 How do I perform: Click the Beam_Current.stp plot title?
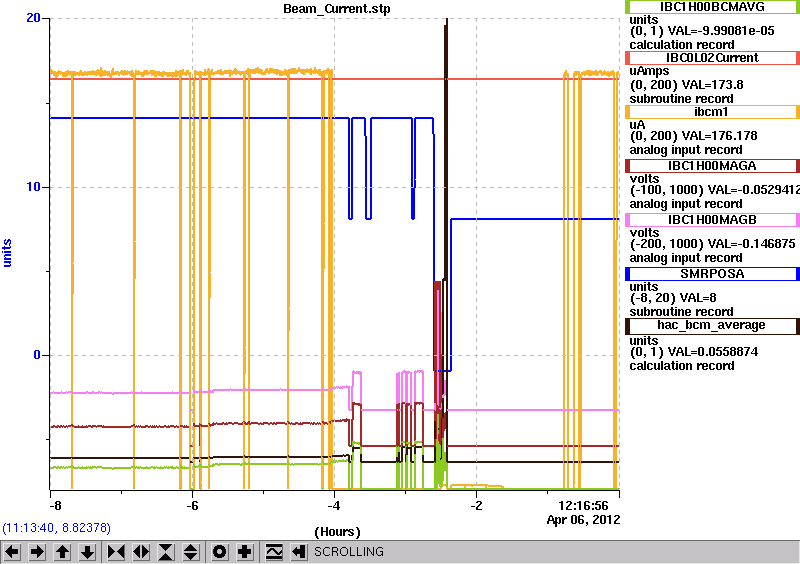pos(337,9)
